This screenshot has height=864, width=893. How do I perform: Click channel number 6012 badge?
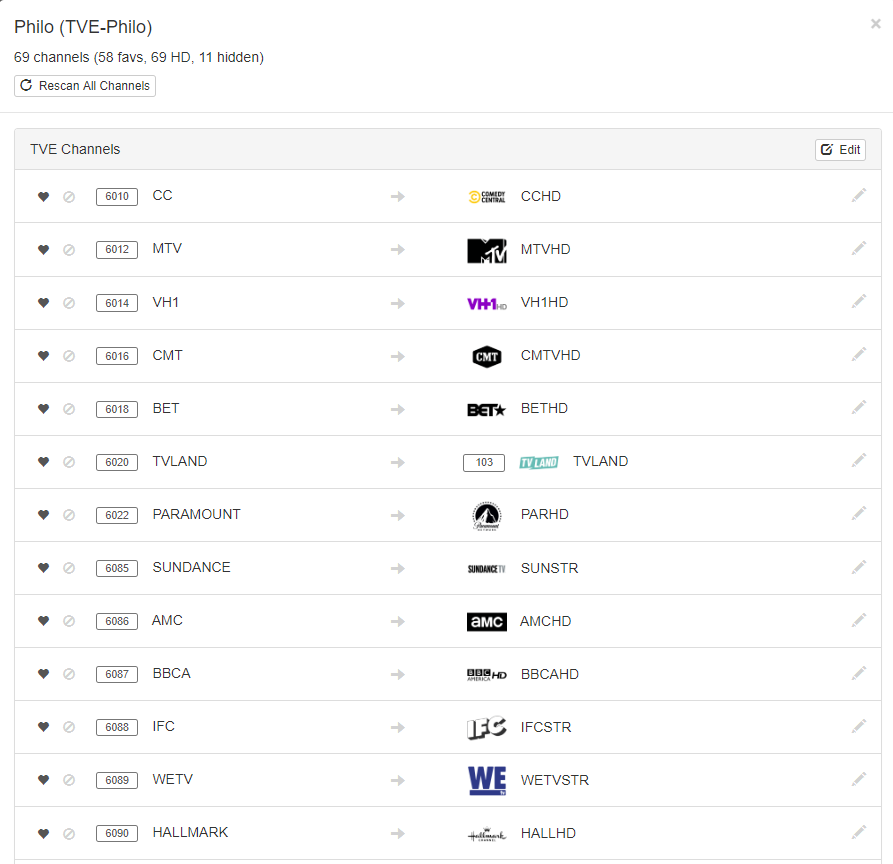[x=117, y=249]
